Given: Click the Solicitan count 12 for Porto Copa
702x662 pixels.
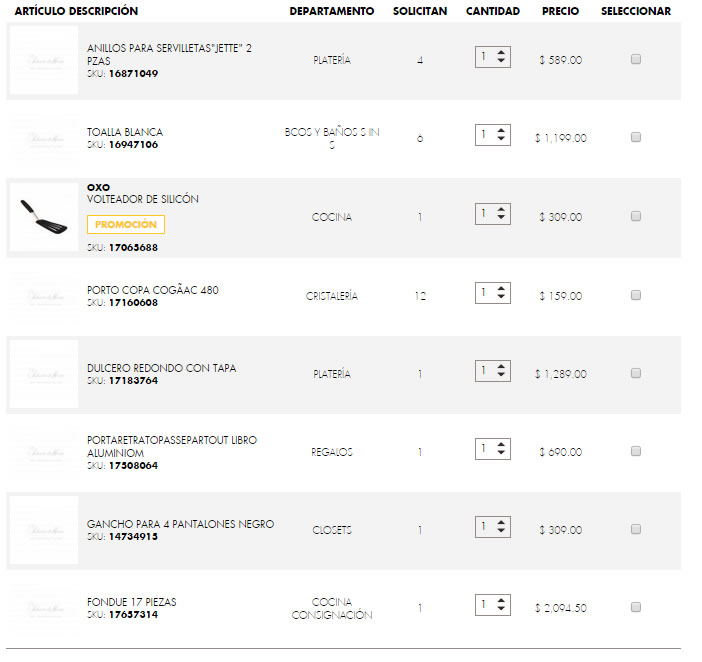Looking at the screenshot, I should [420, 296].
